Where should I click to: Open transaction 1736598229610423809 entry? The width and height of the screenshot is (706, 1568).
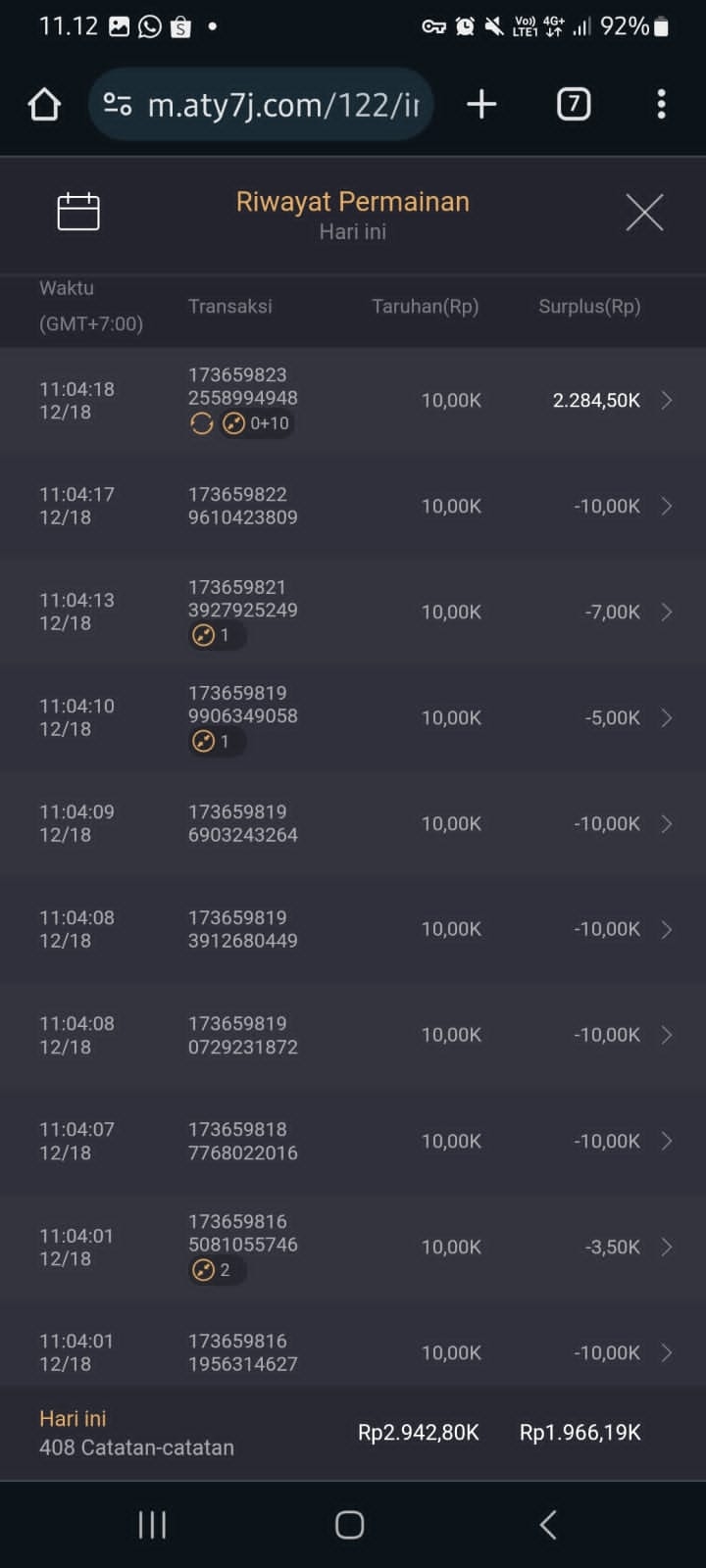tap(243, 506)
